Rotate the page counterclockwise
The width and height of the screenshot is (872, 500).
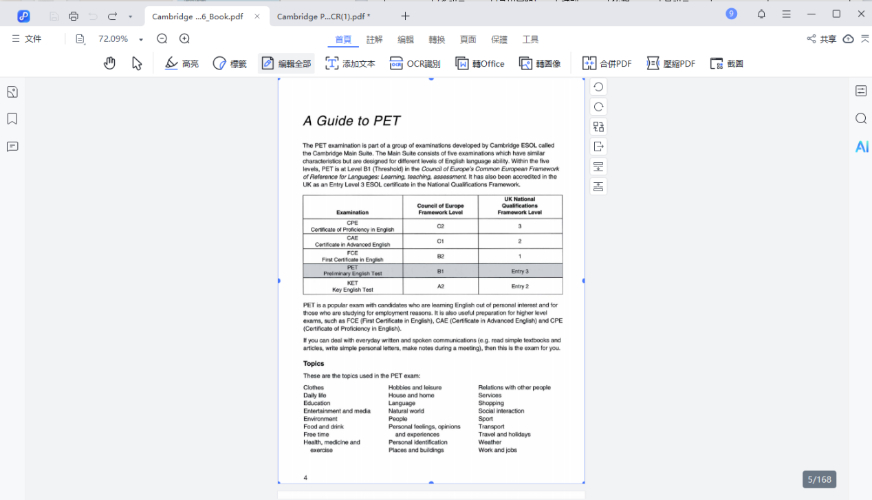598,87
